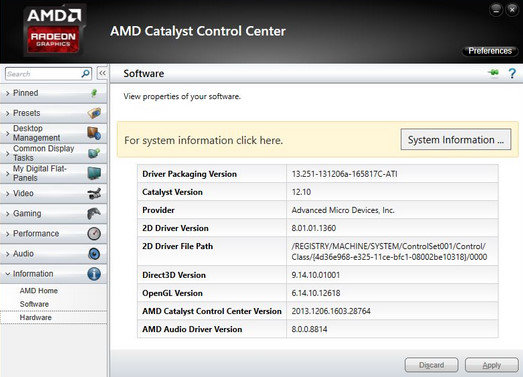Close the Catalyst Control Center window
523x377 pixels.
[x=512, y=10]
